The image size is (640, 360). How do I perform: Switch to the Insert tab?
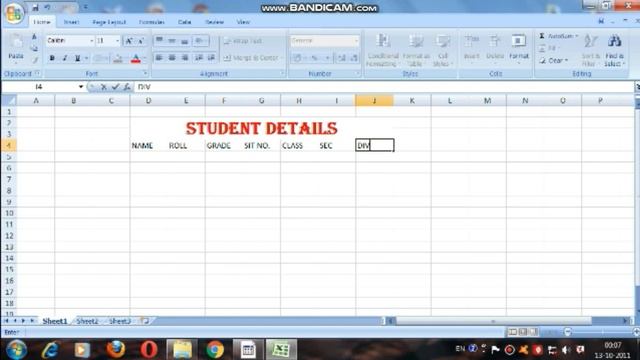click(x=71, y=22)
